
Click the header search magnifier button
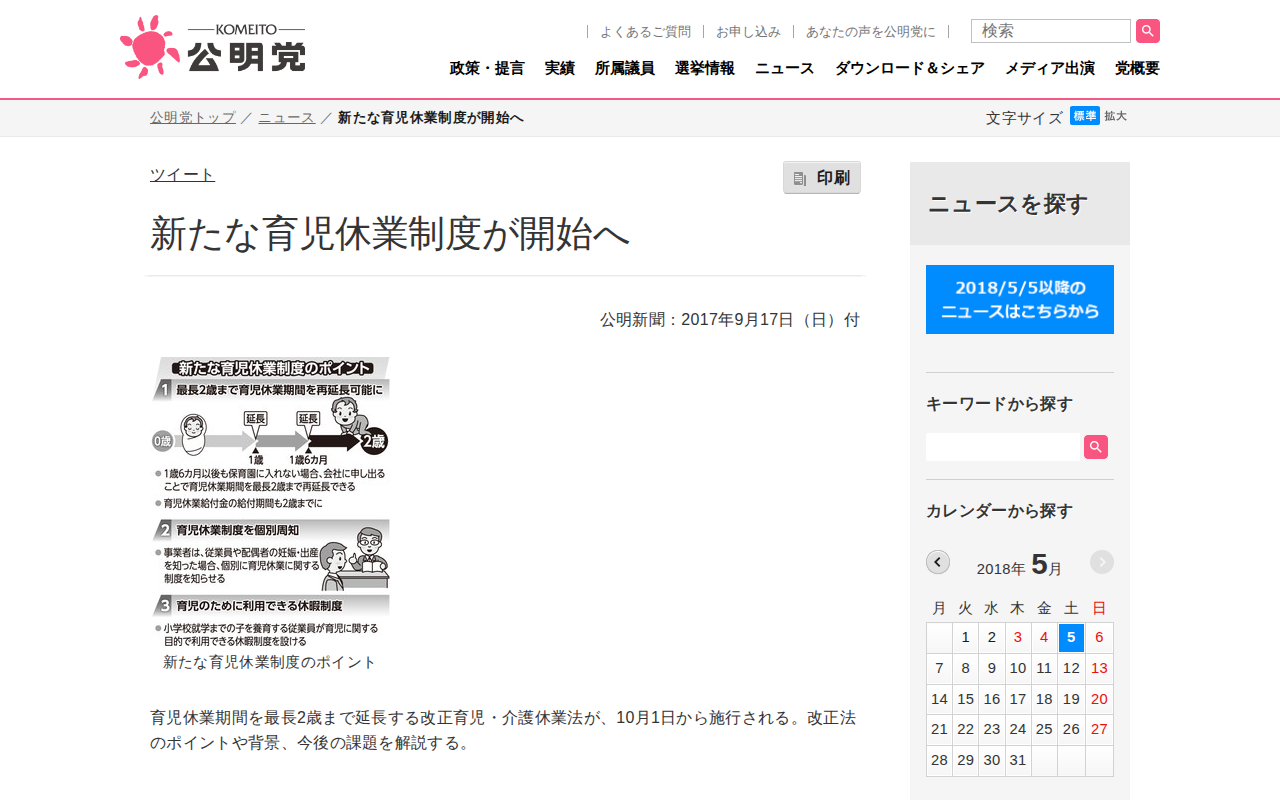[1148, 31]
